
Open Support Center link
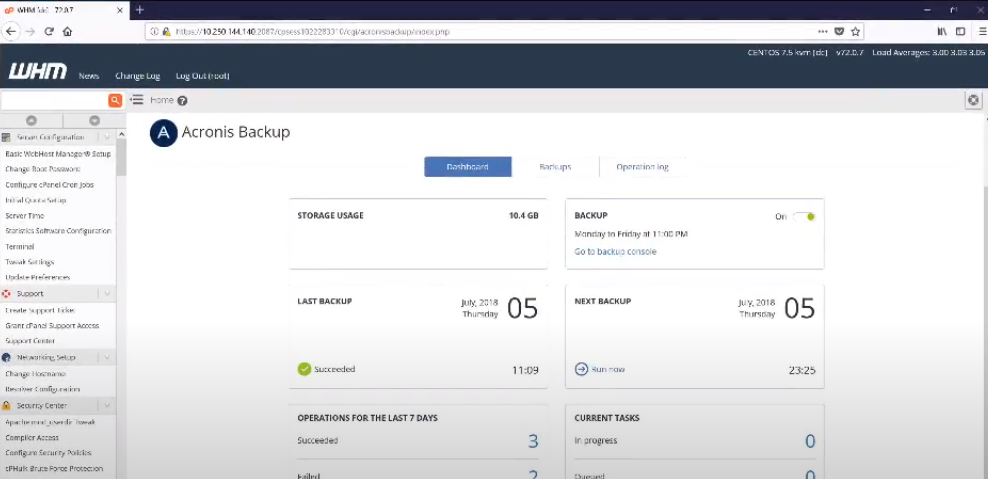pyautogui.click(x=30, y=341)
